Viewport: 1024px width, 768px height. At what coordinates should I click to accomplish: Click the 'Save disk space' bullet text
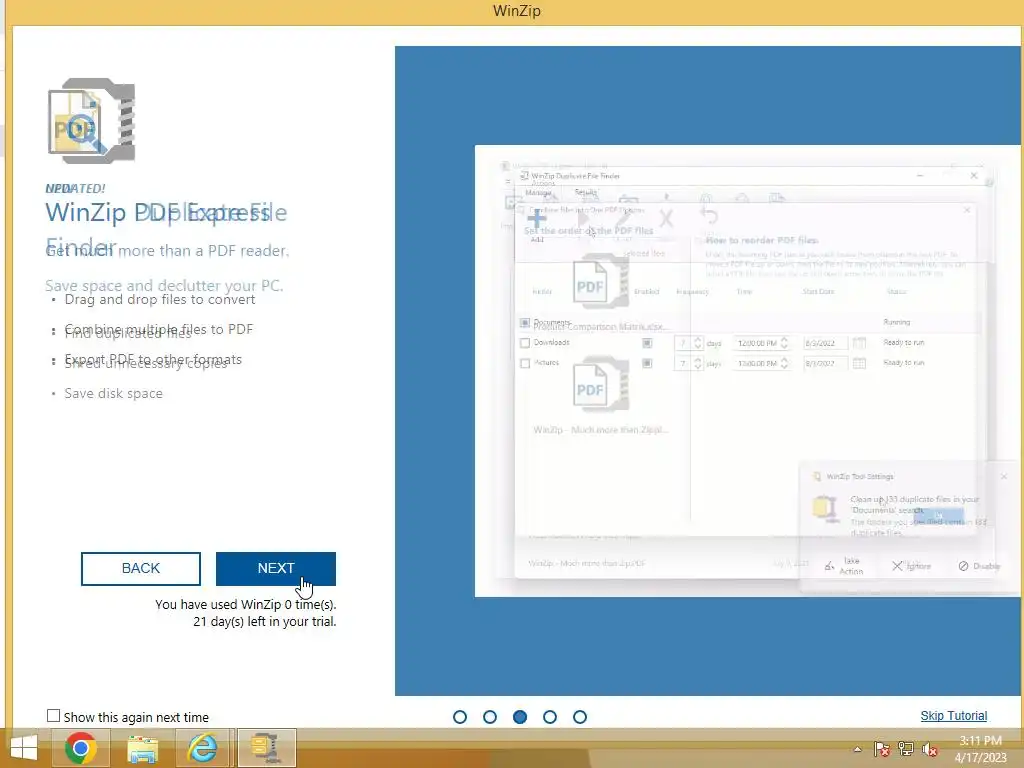coord(114,393)
